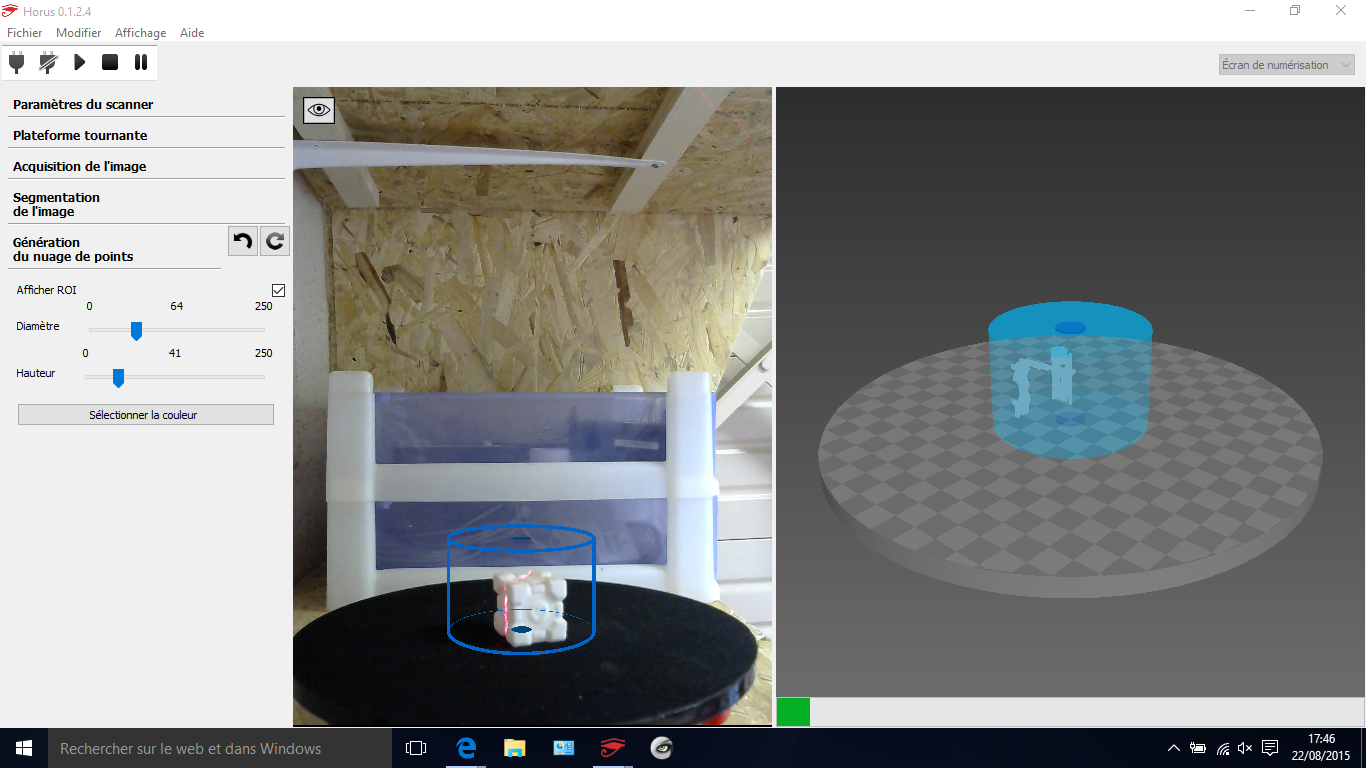Click the muted volume tray icon
This screenshot has height=768, width=1366.
point(1245,748)
